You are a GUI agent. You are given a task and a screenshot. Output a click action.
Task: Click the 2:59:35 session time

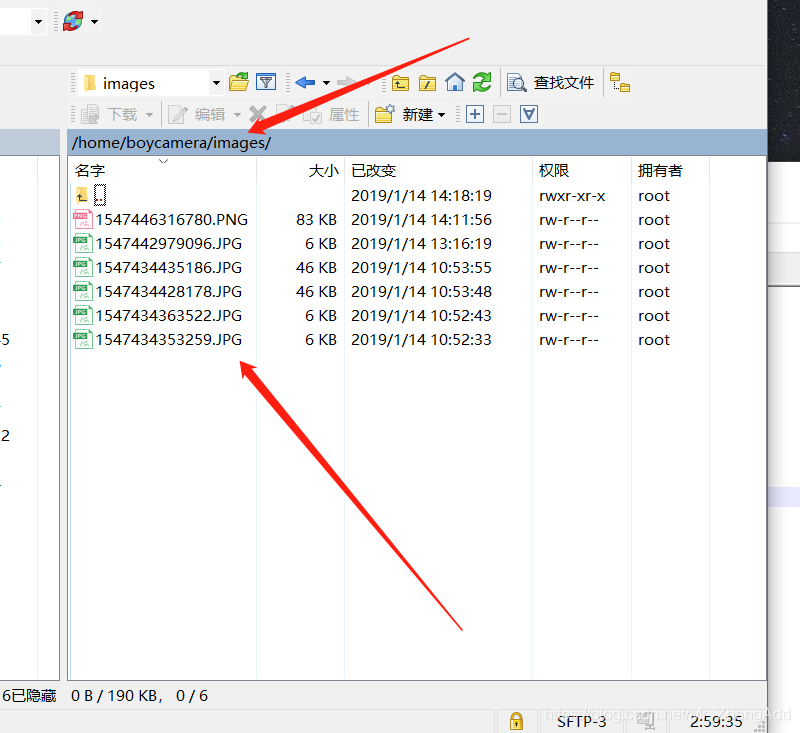pyautogui.click(x=716, y=722)
